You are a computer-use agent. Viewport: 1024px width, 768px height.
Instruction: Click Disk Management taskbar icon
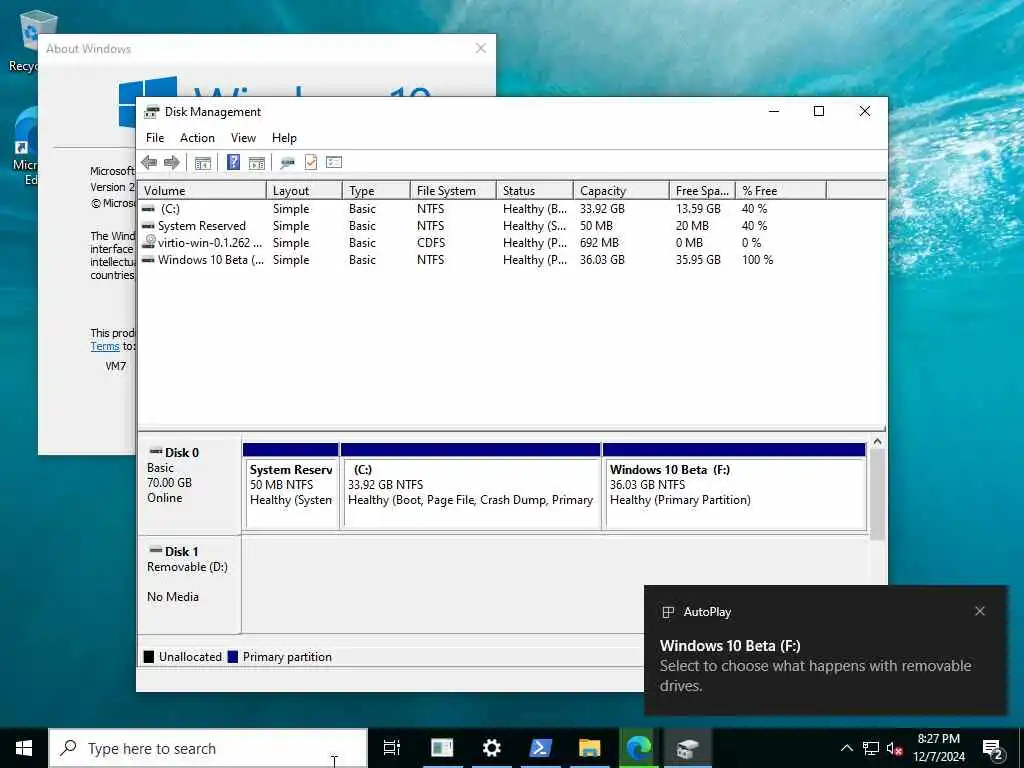click(688, 748)
